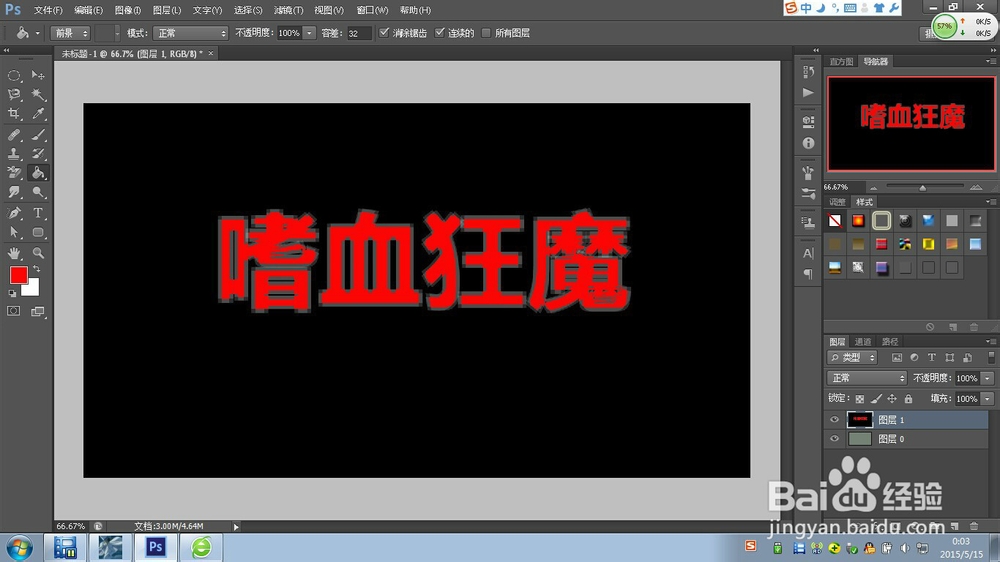
Task: Reset default foreground and background colors
Action: [12, 293]
